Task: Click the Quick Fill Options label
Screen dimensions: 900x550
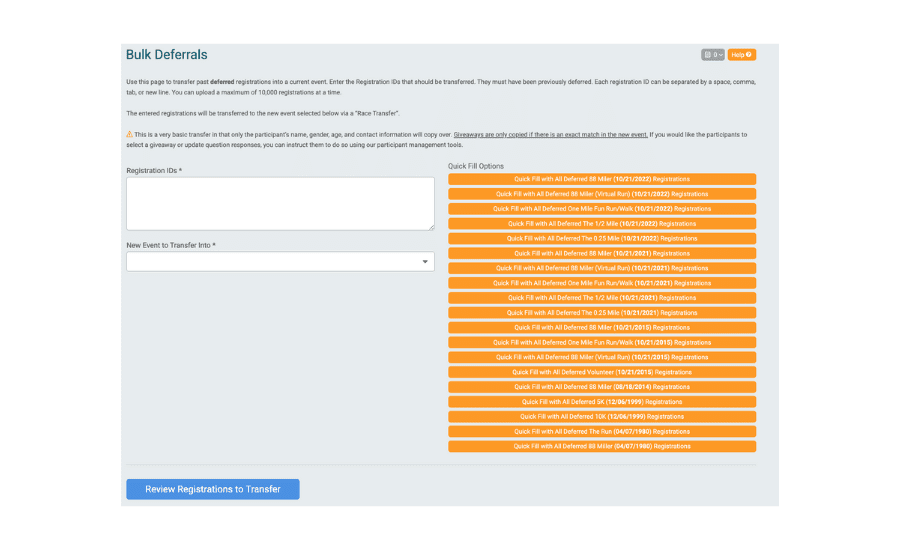Action: 476,166
